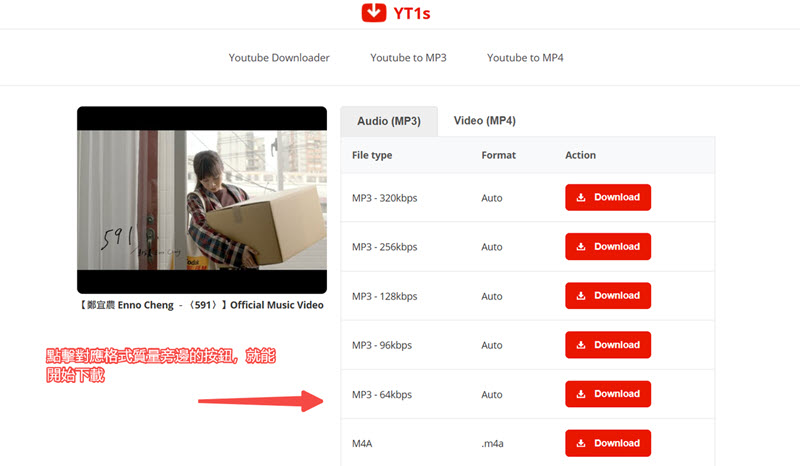Download the MP3 - 256kbps file
The height and width of the screenshot is (466, 800).
coord(608,247)
